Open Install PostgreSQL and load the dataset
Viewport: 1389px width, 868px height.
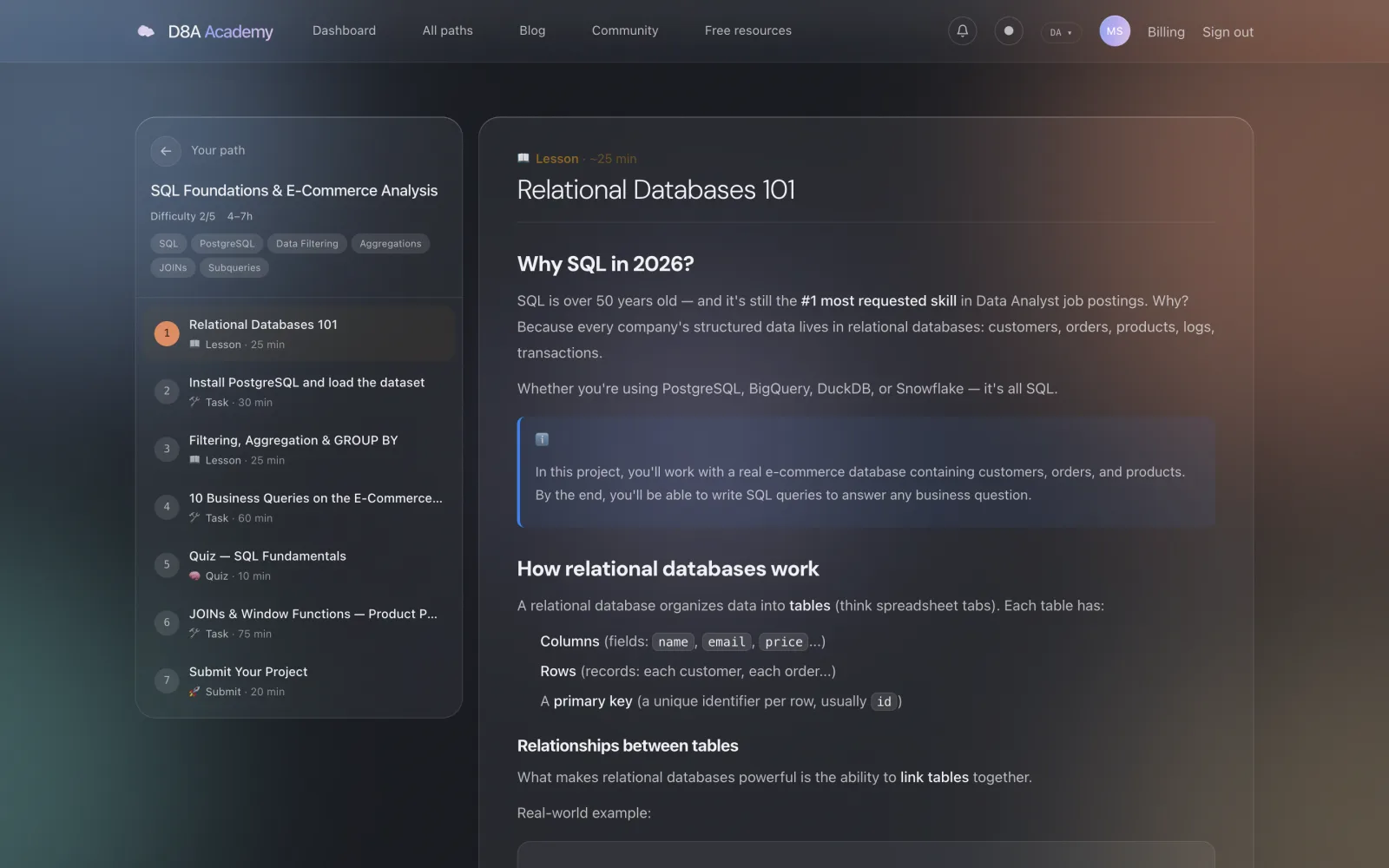299,391
